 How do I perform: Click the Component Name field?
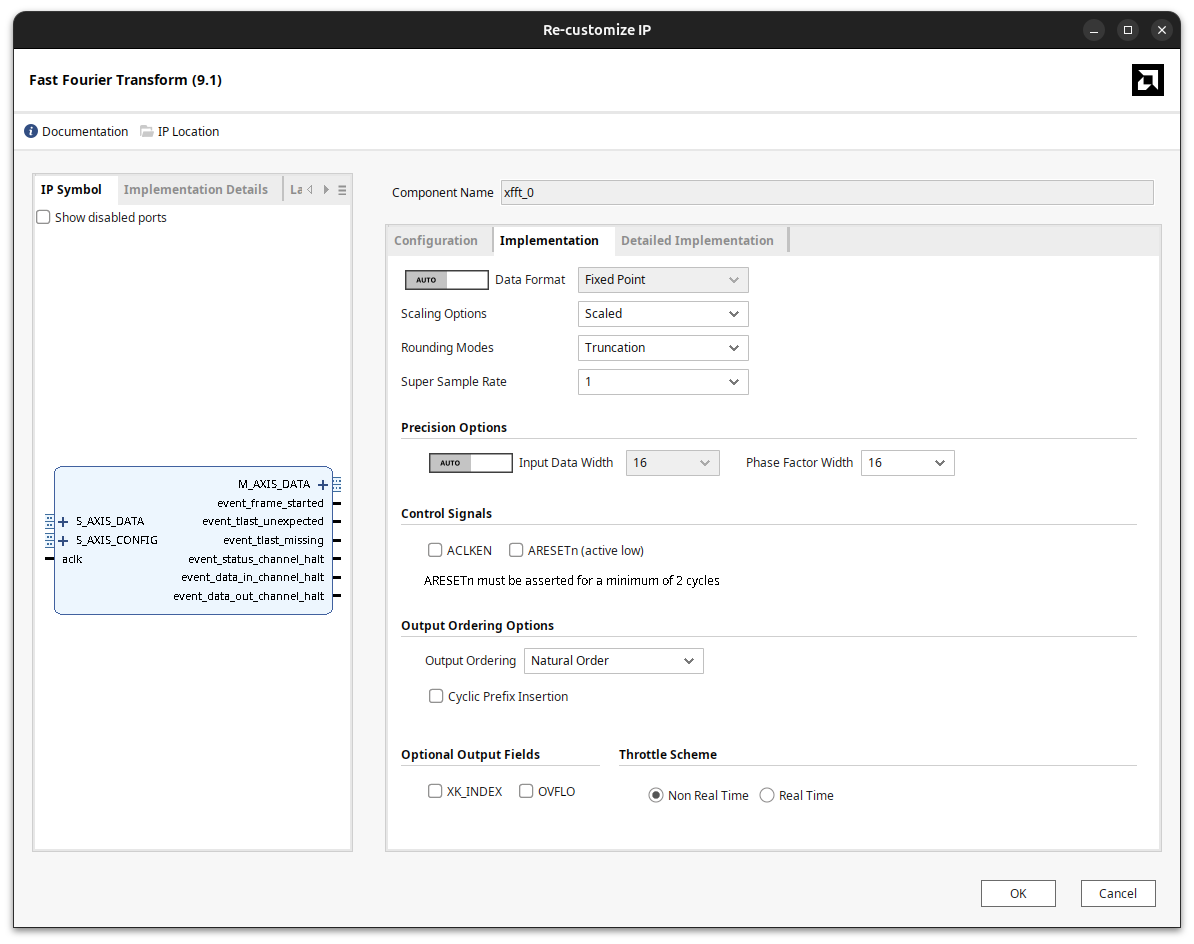(x=827, y=193)
